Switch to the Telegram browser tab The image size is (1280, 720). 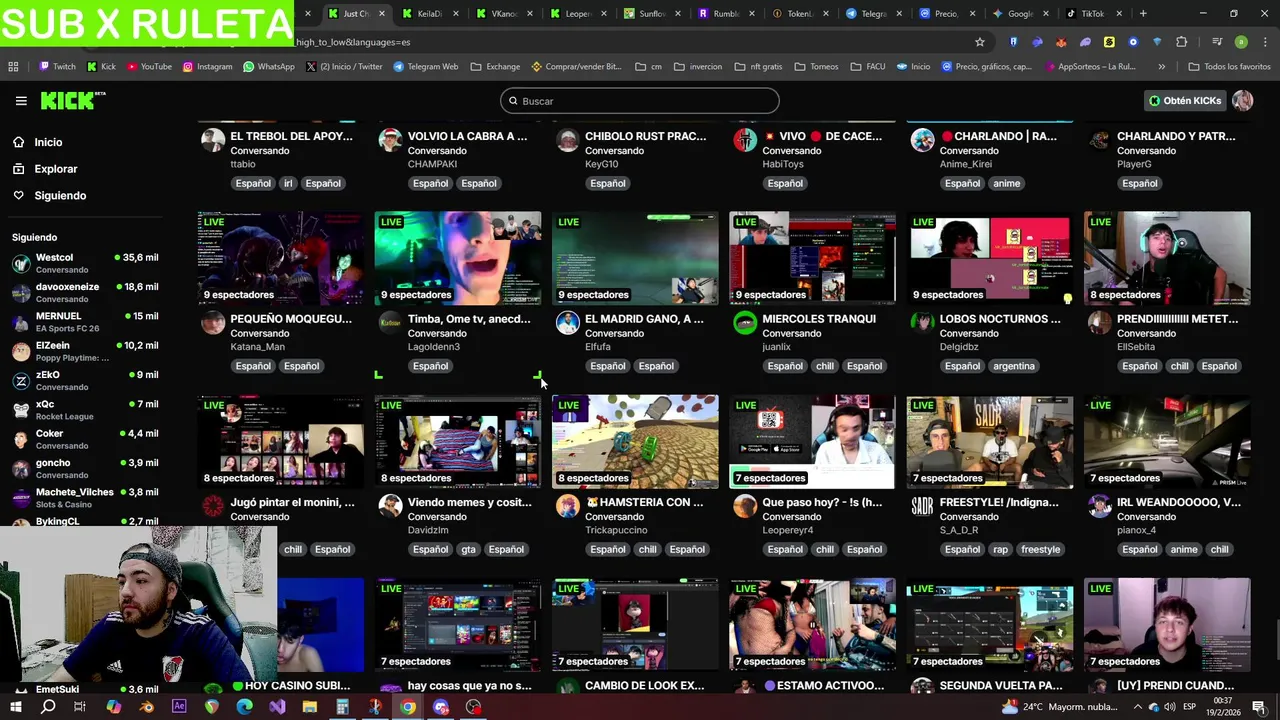[873, 14]
